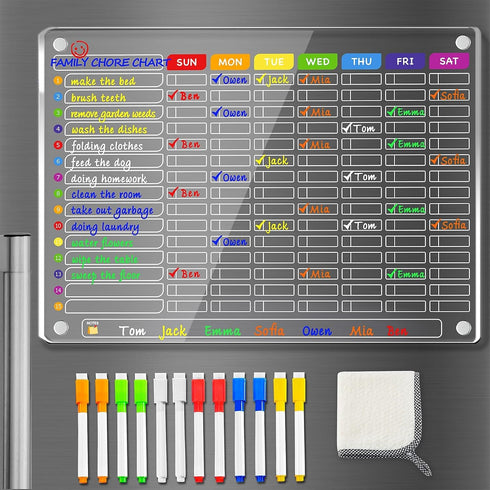Screen dimensions: 490x490
Task: Select number 8 circle beside clean the room
Action: tap(58, 193)
